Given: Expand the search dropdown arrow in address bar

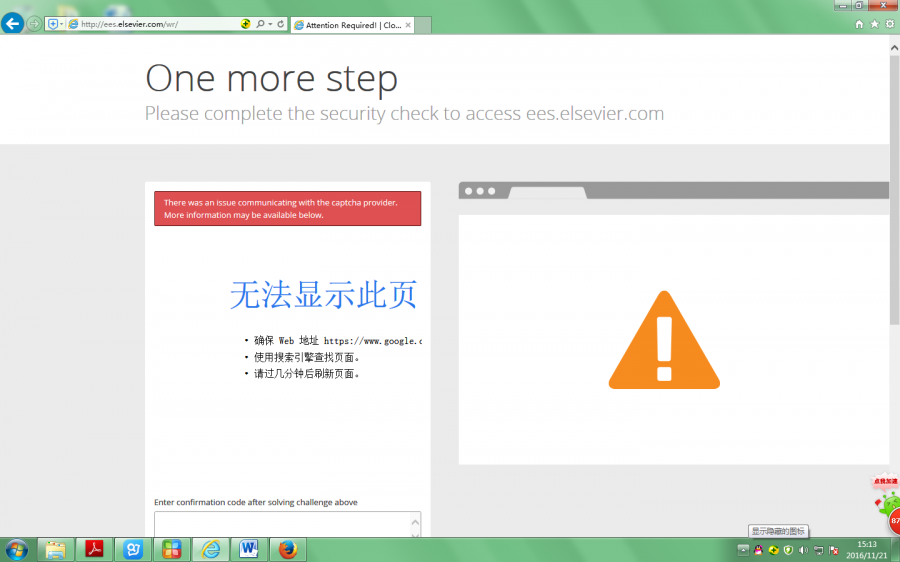Looking at the screenshot, I should point(270,24).
